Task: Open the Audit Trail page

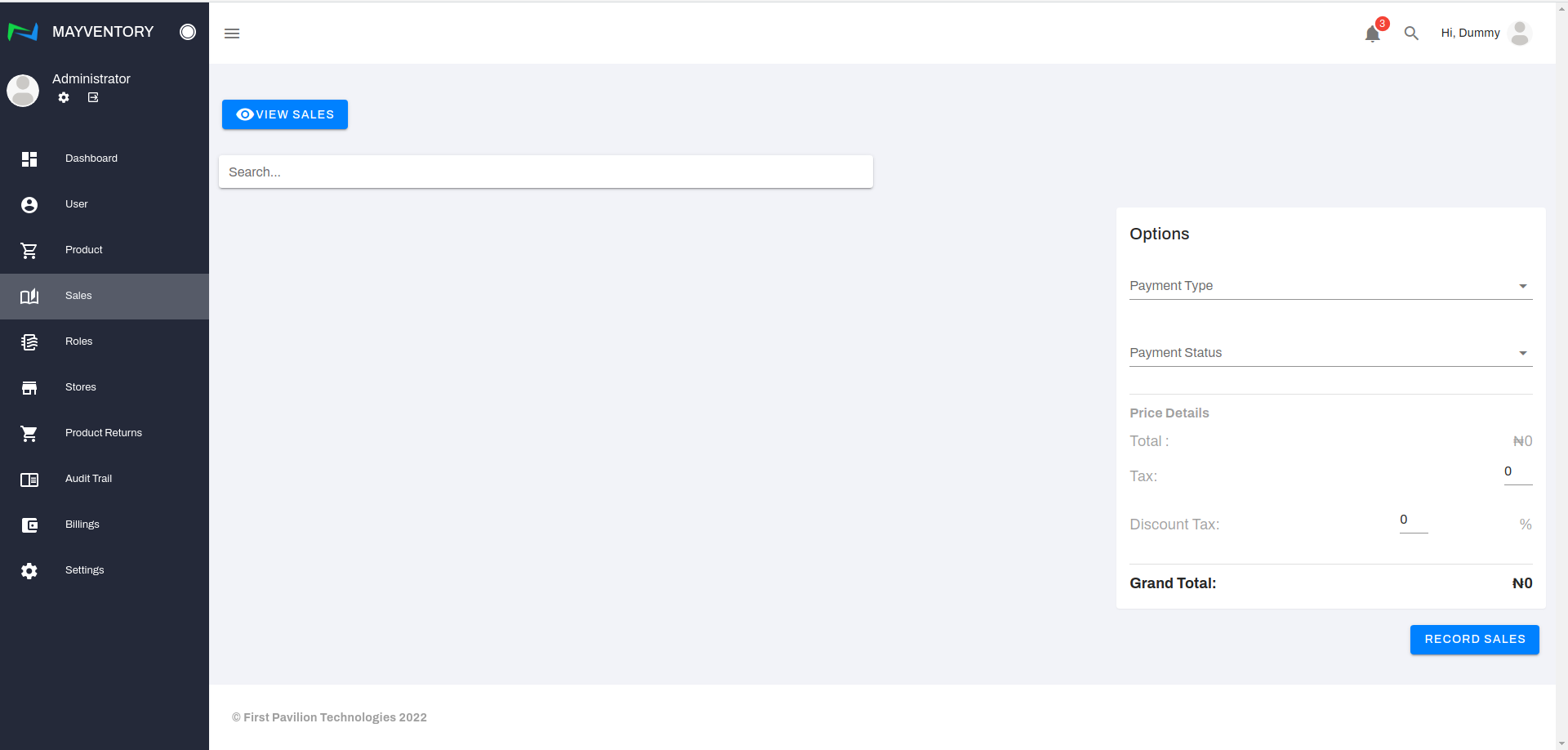Action: pos(88,479)
